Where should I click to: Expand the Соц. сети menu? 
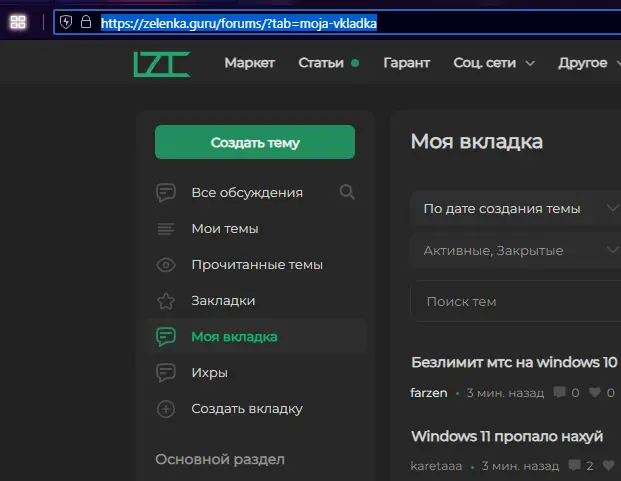point(494,63)
